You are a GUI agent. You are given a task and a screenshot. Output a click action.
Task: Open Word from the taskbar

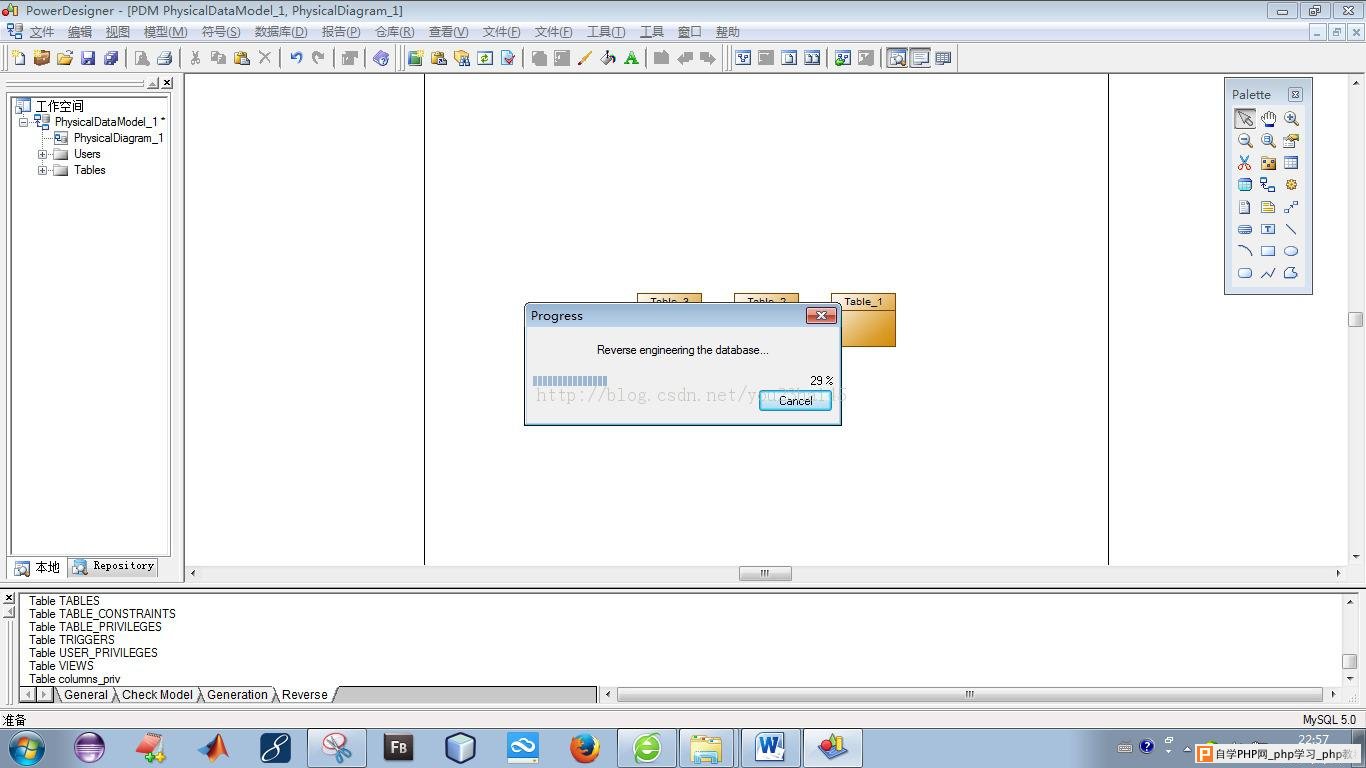pos(770,747)
